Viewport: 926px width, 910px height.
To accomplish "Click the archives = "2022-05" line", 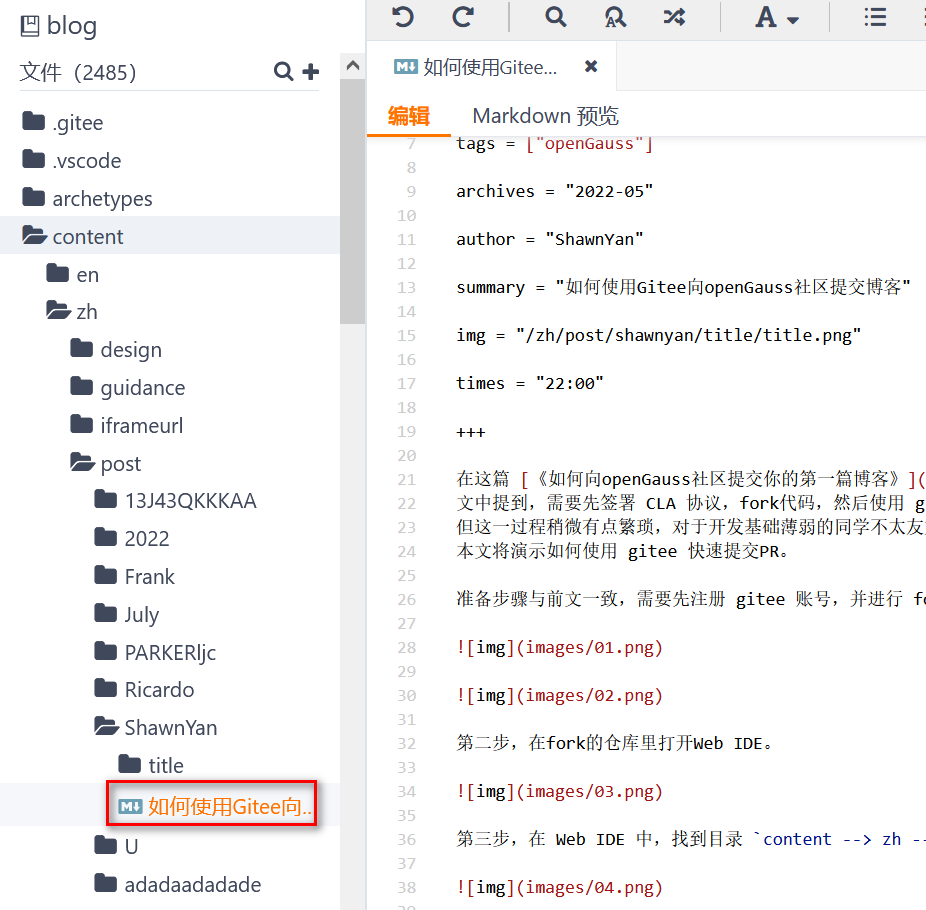I will pos(555,191).
